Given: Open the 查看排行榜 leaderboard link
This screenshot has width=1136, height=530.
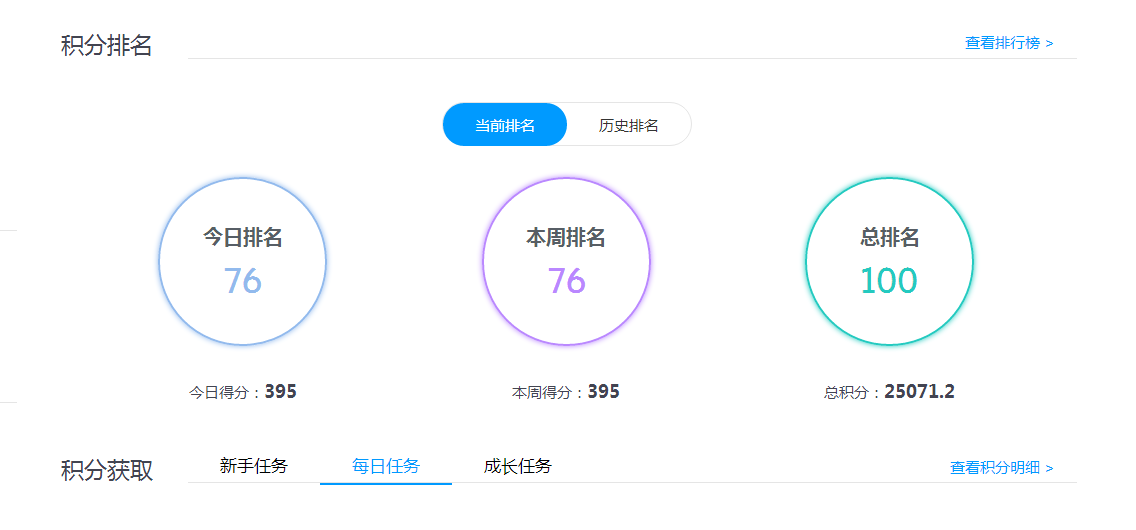Looking at the screenshot, I should (x=1002, y=44).
